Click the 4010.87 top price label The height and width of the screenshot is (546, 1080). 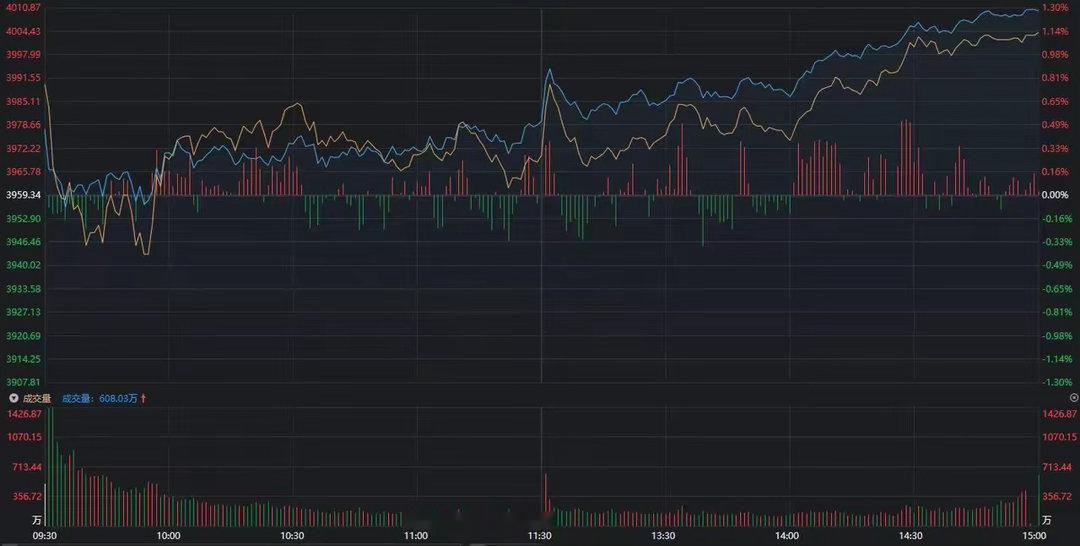[x=23, y=8]
